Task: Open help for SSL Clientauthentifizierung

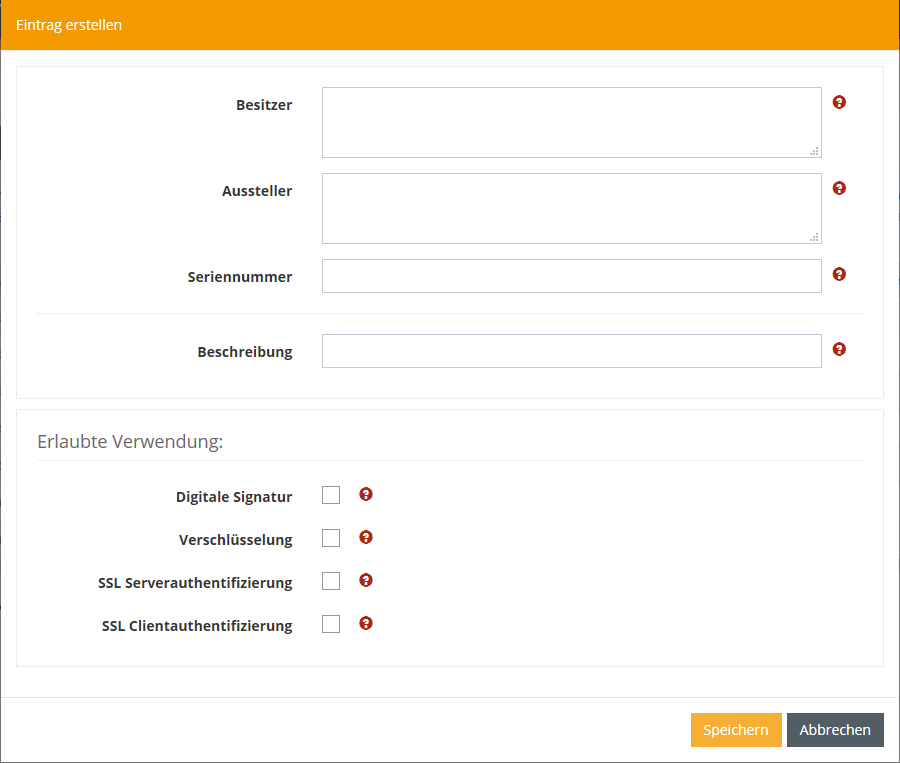Action: point(366,623)
